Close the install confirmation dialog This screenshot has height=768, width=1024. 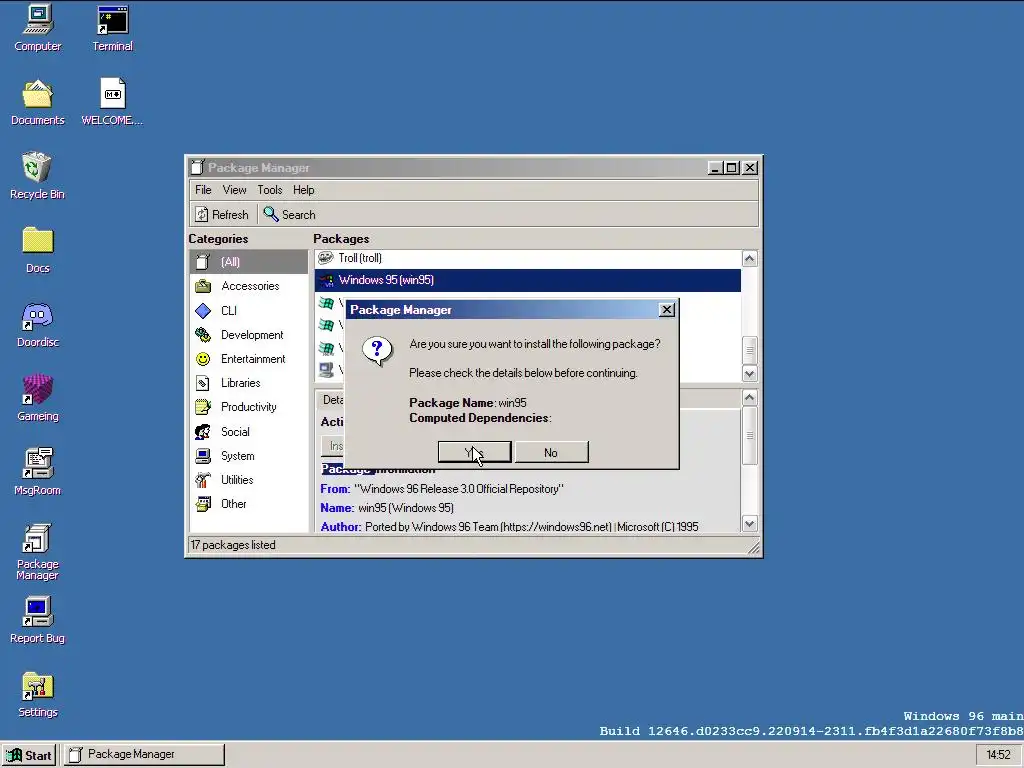point(666,310)
